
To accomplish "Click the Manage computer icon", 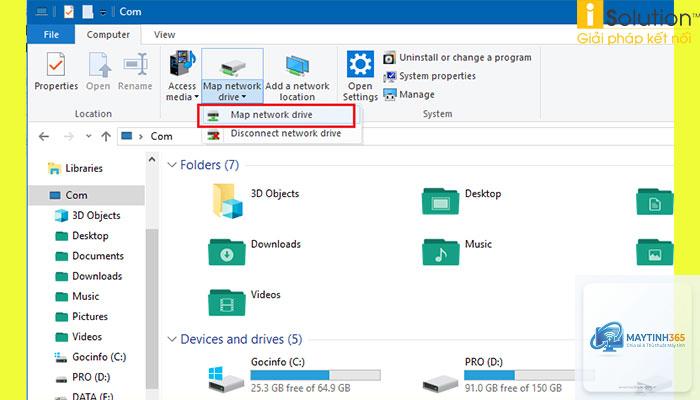I will (x=389, y=95).
